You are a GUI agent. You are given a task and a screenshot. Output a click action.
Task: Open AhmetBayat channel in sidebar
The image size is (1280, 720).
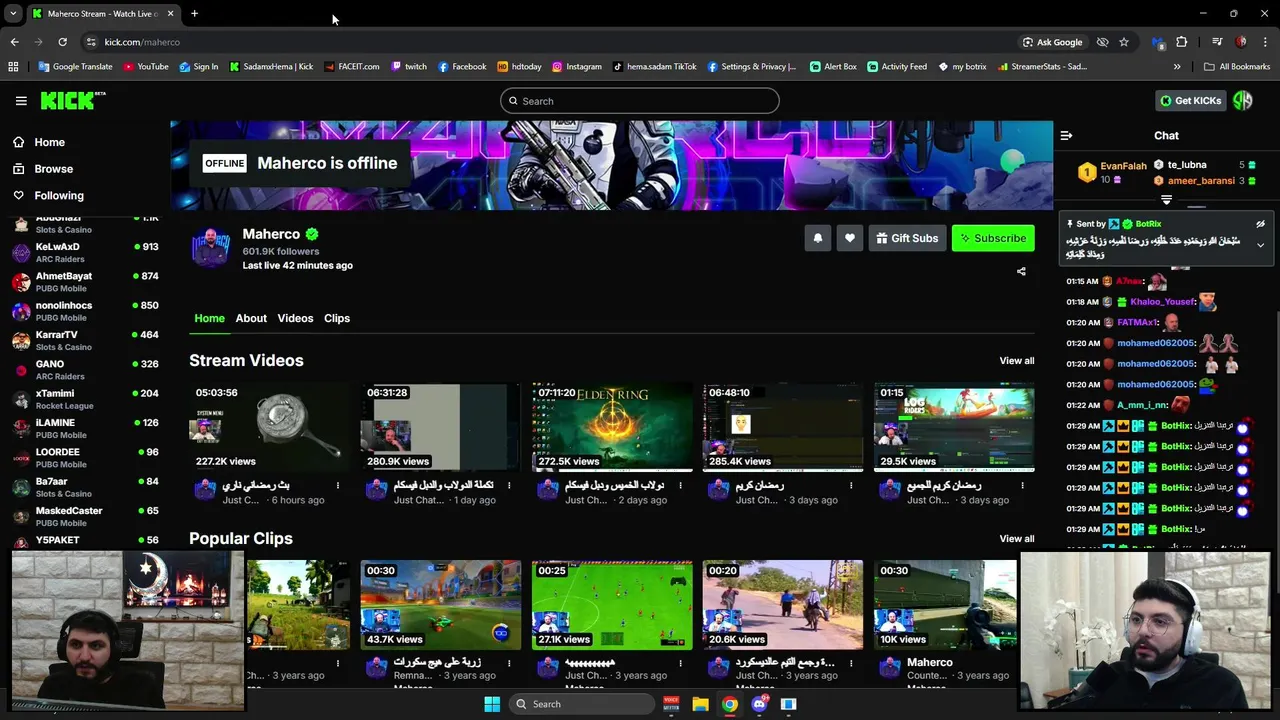point(85,282)
